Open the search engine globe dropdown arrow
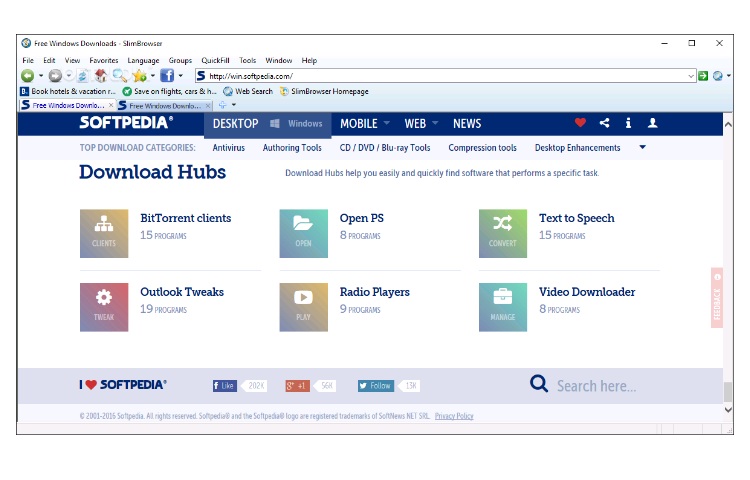The width and height of the screenshot is (750, 480). pos(728,76)
